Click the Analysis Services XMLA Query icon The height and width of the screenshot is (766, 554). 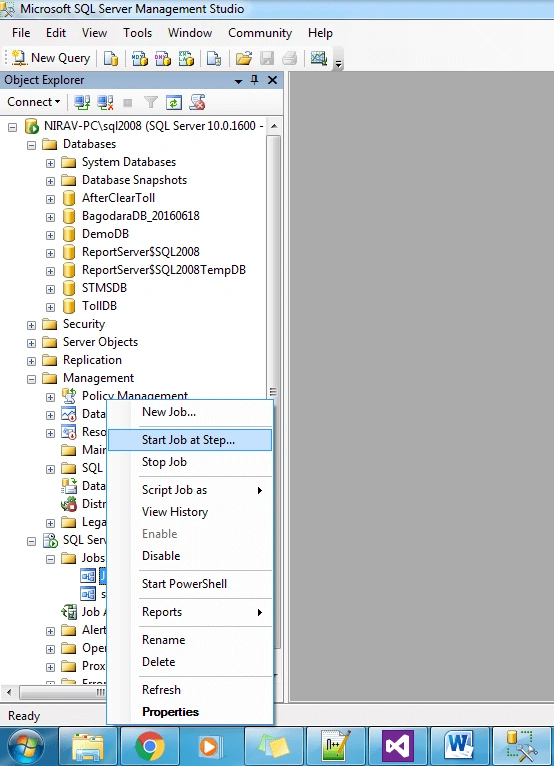click(x=186, y=59)
